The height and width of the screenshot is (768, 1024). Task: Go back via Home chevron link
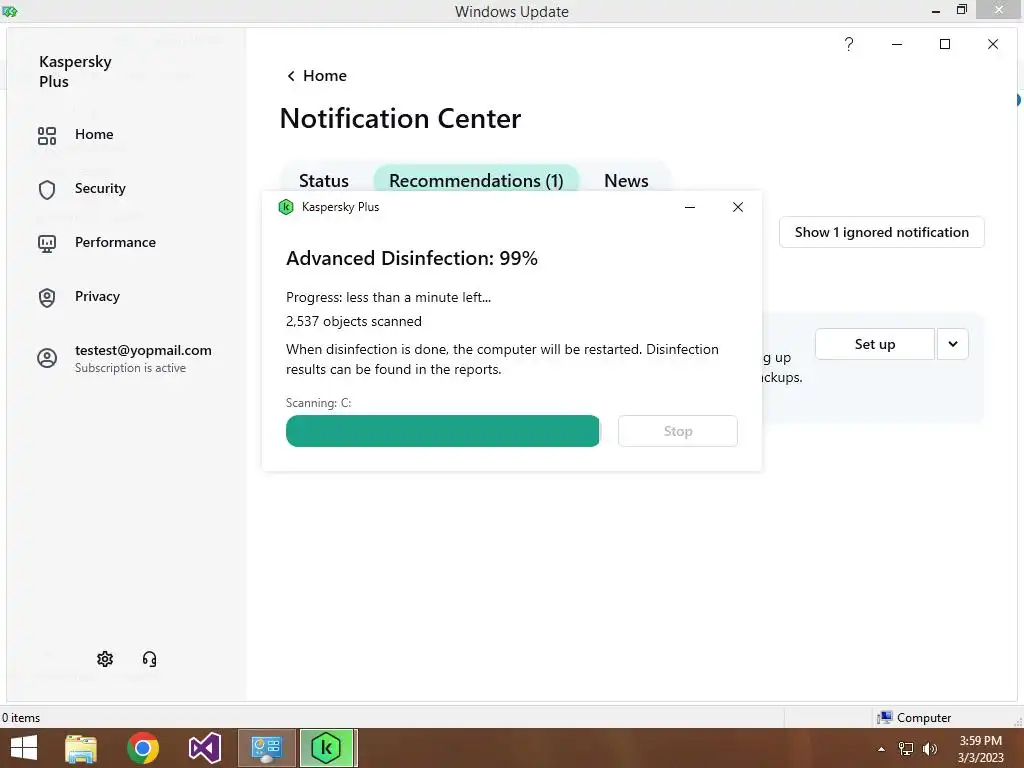coord(317,76)
